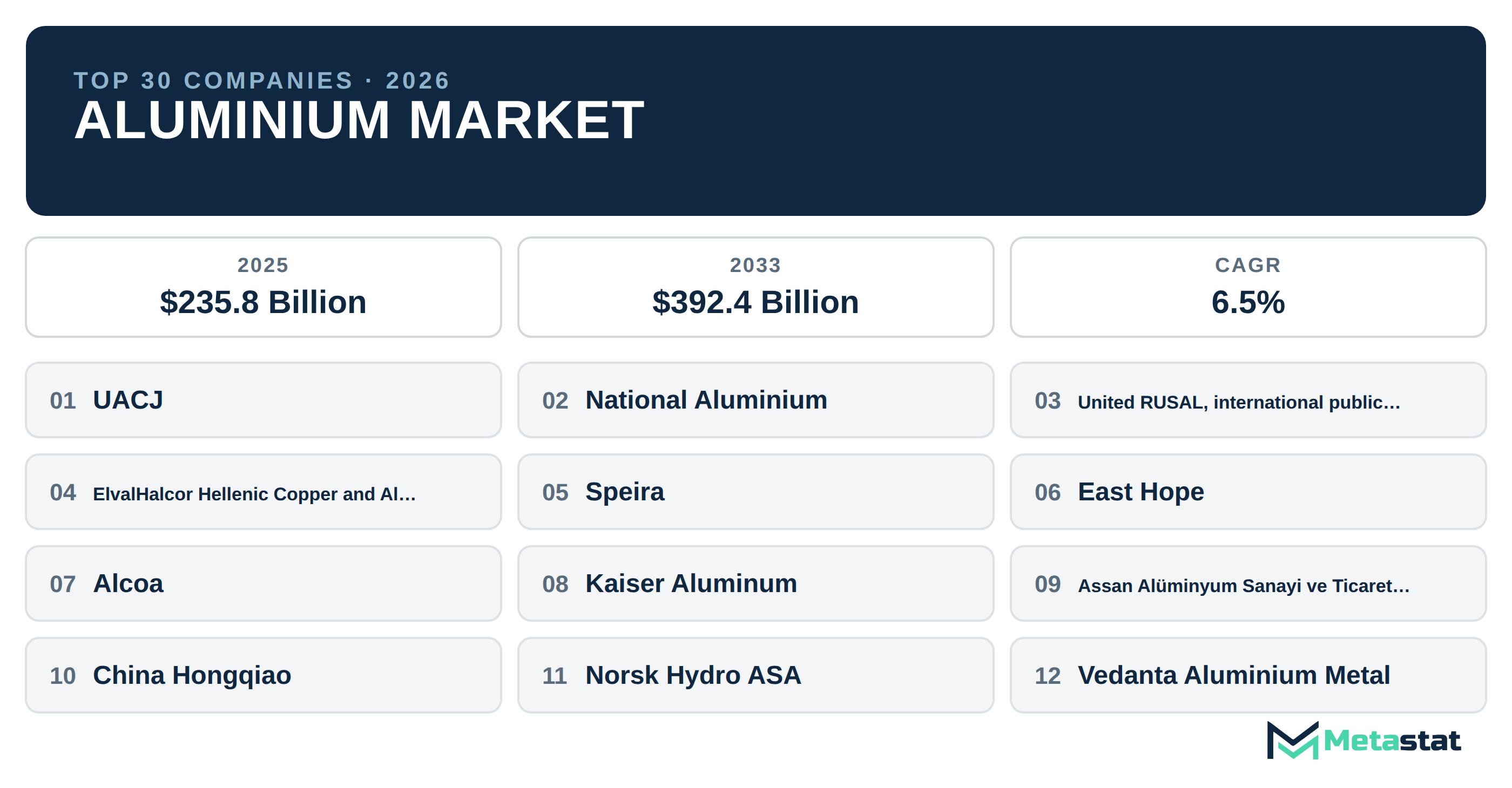Click the 04 ElvalHalcor Hellenic Copper card
The height and width of the screenshot is (788, 1512).
[264, 492]
